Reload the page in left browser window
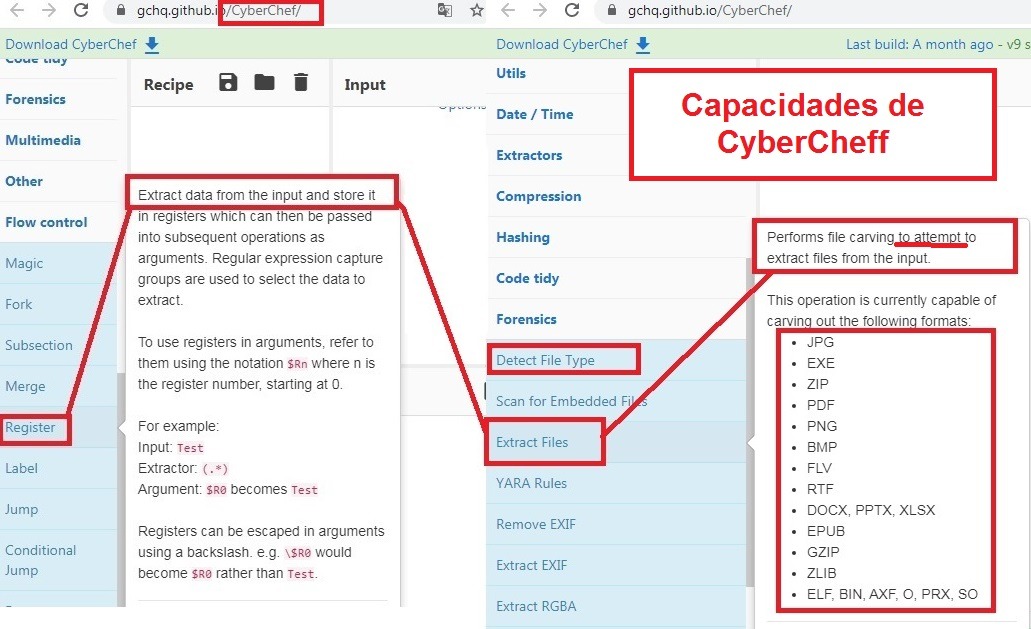Image resolution: width=1031 pixels, height=629 pixels. pos(81,10)
